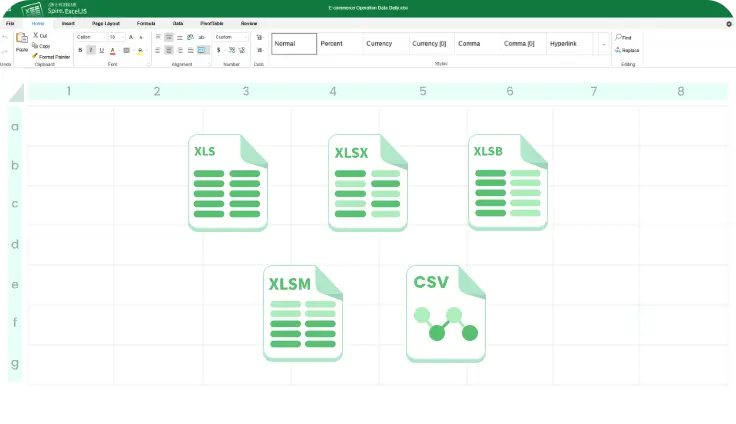
Task: Toggle italic formatting
Action: 91,49
